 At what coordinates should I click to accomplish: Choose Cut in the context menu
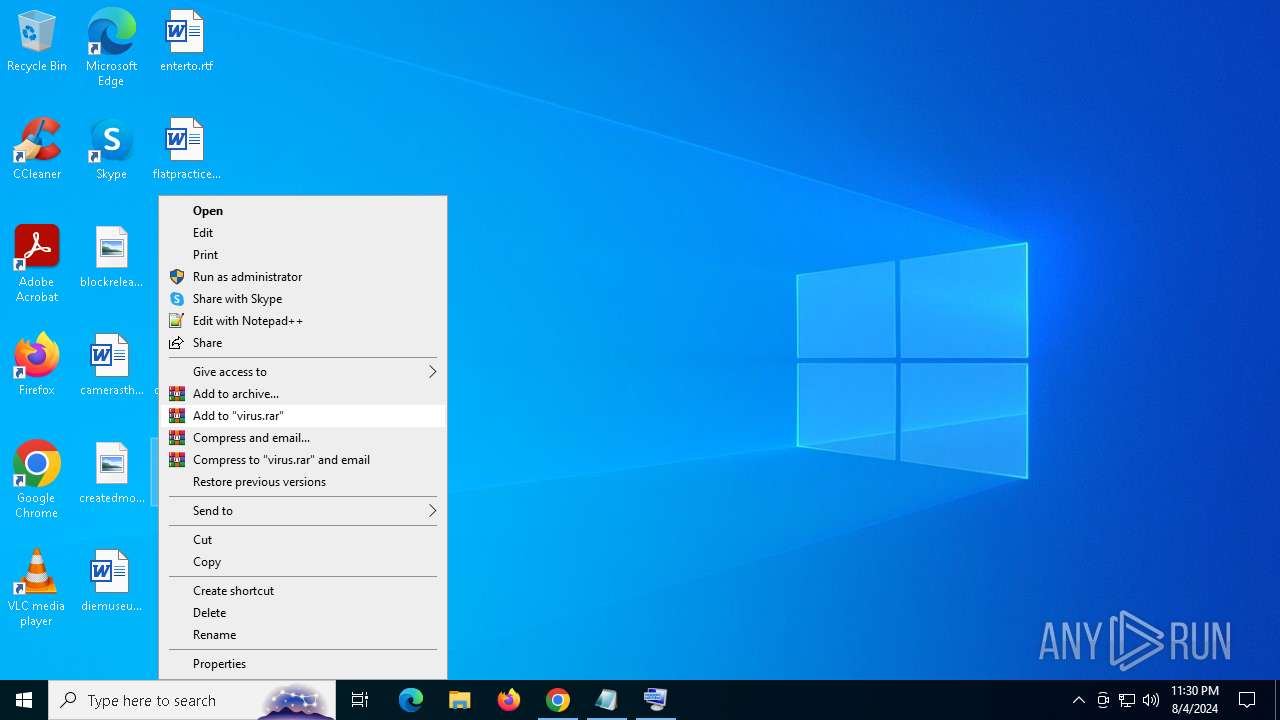click(x=303, y=539)
